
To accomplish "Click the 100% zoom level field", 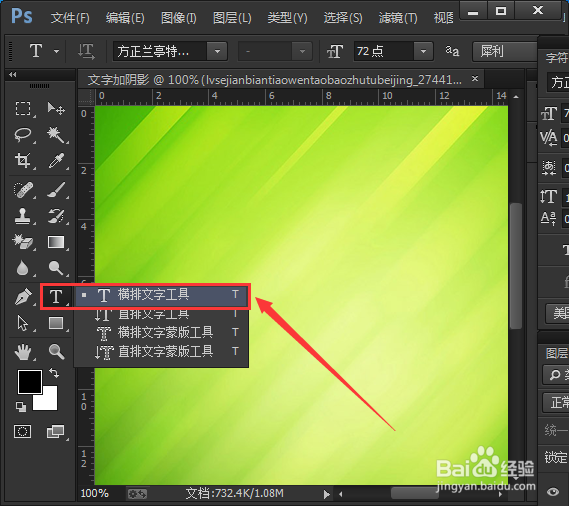I will coord(95,493).
